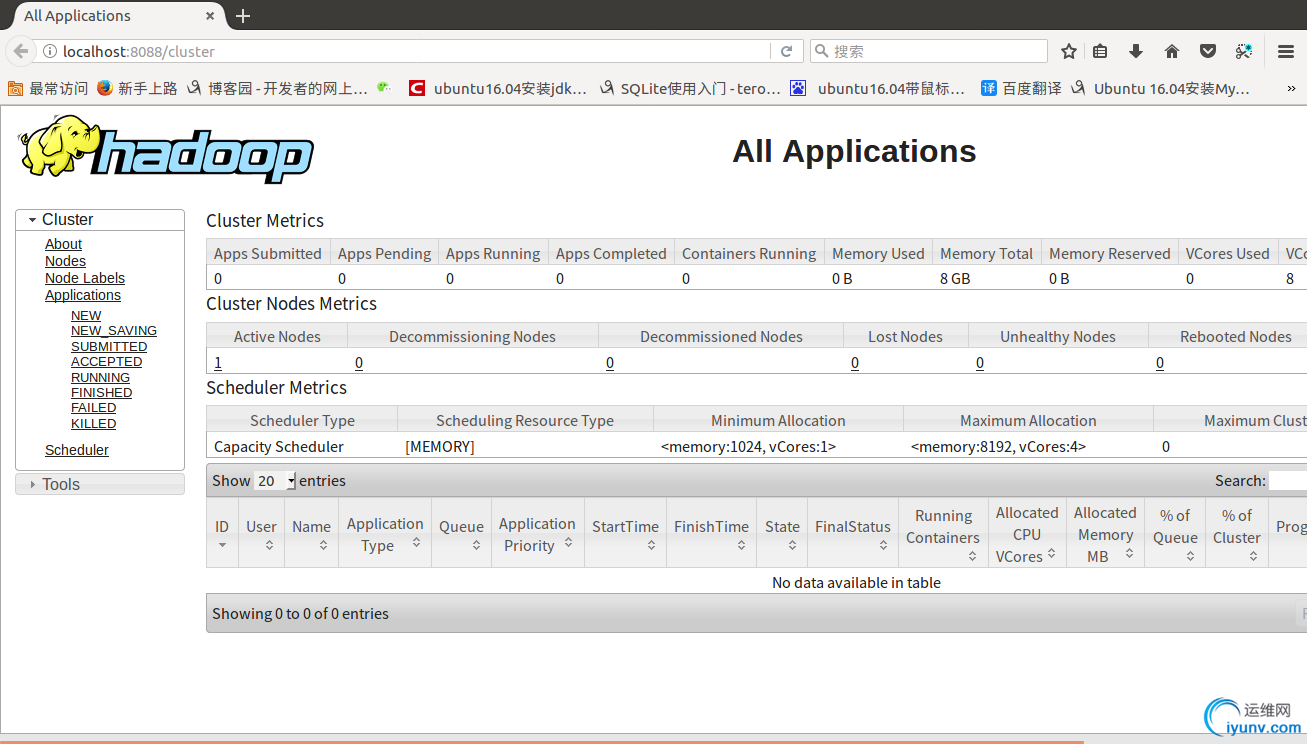Sort table by FinalStatus column

[853, 534]
